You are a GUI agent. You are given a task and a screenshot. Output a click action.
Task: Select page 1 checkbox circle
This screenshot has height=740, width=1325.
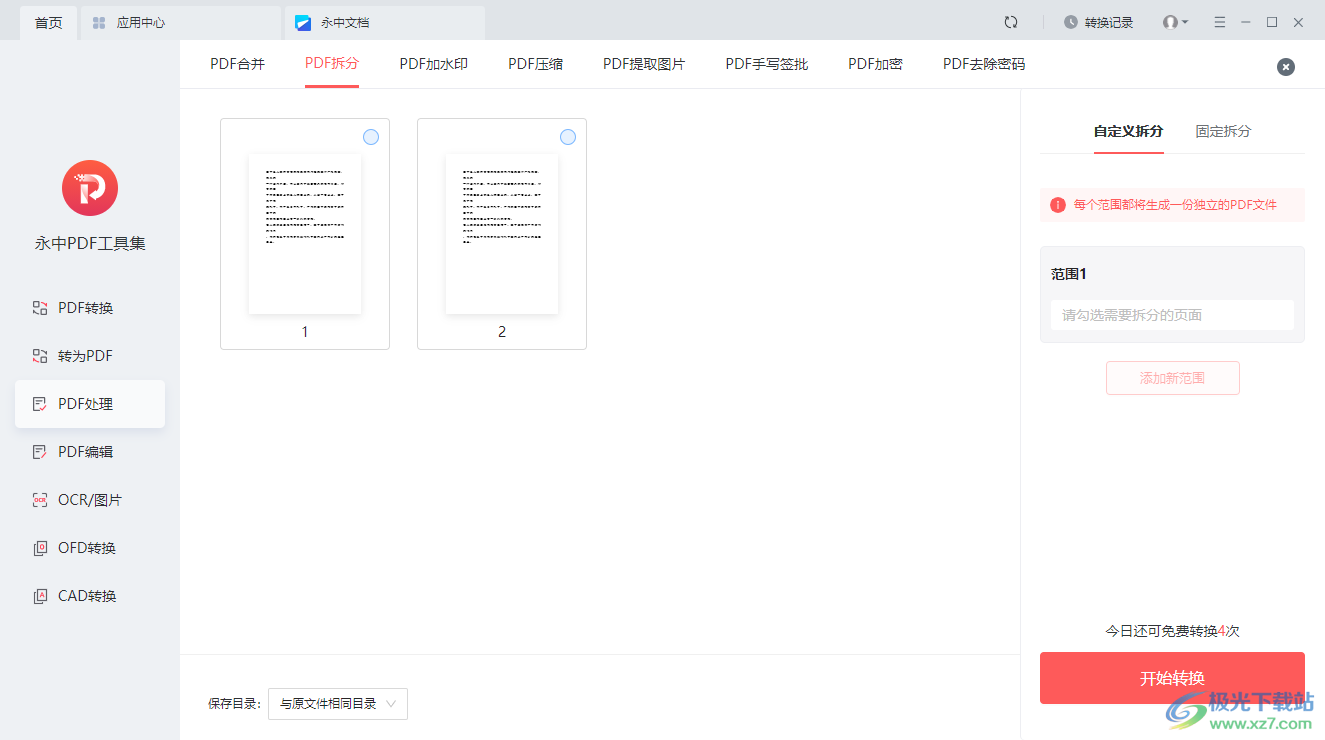(x=371, y=137)
